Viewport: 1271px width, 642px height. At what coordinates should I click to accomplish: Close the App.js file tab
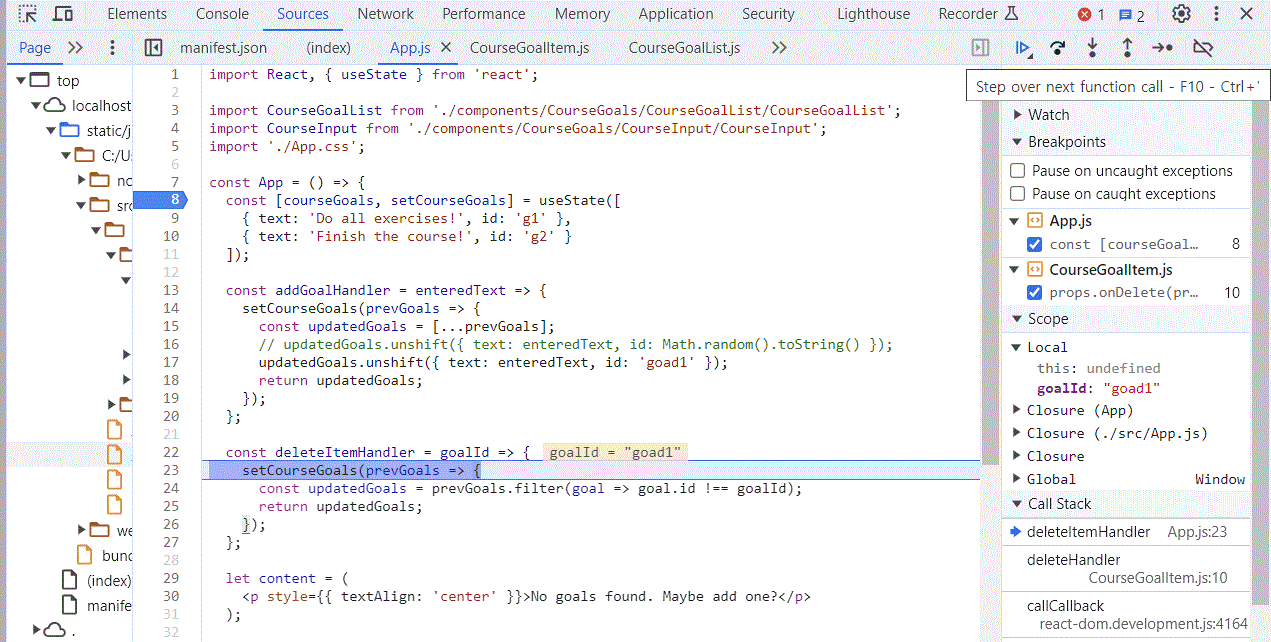(446, 48)
